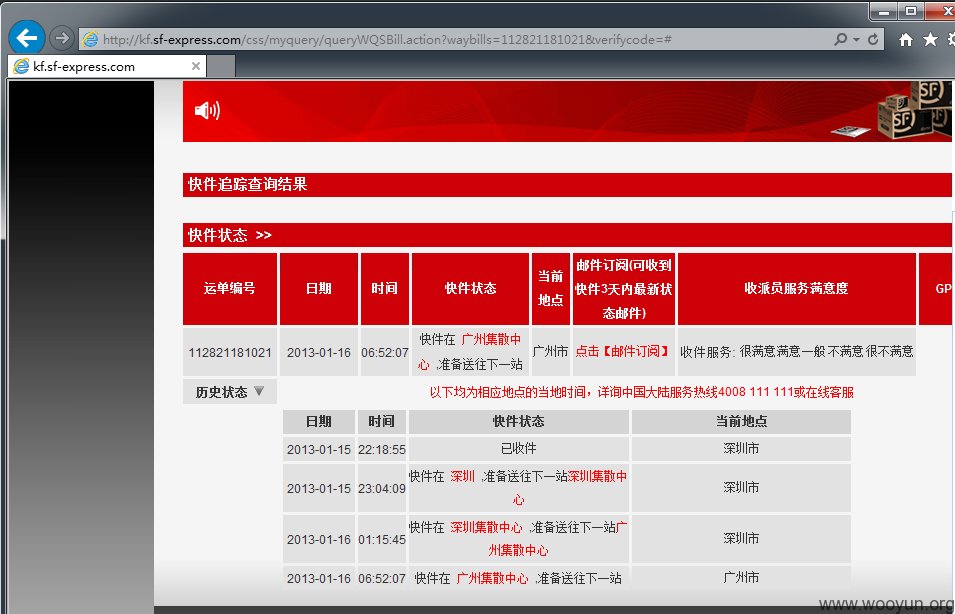
Task: Click the IE page icon in address bar
Action: [x=90, y=39]
